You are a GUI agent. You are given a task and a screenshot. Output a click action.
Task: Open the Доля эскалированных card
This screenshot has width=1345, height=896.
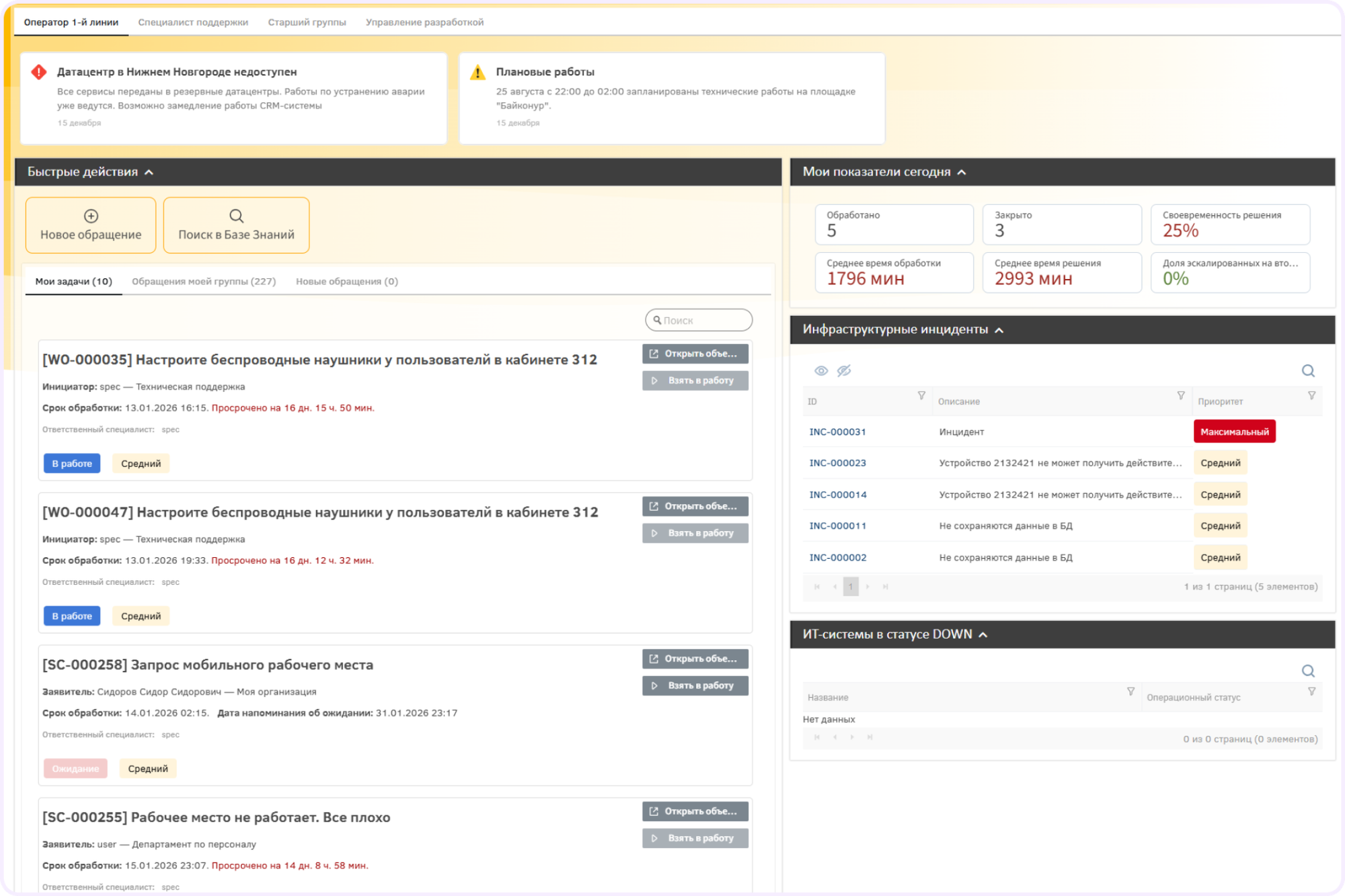(x=1230, y=272)
